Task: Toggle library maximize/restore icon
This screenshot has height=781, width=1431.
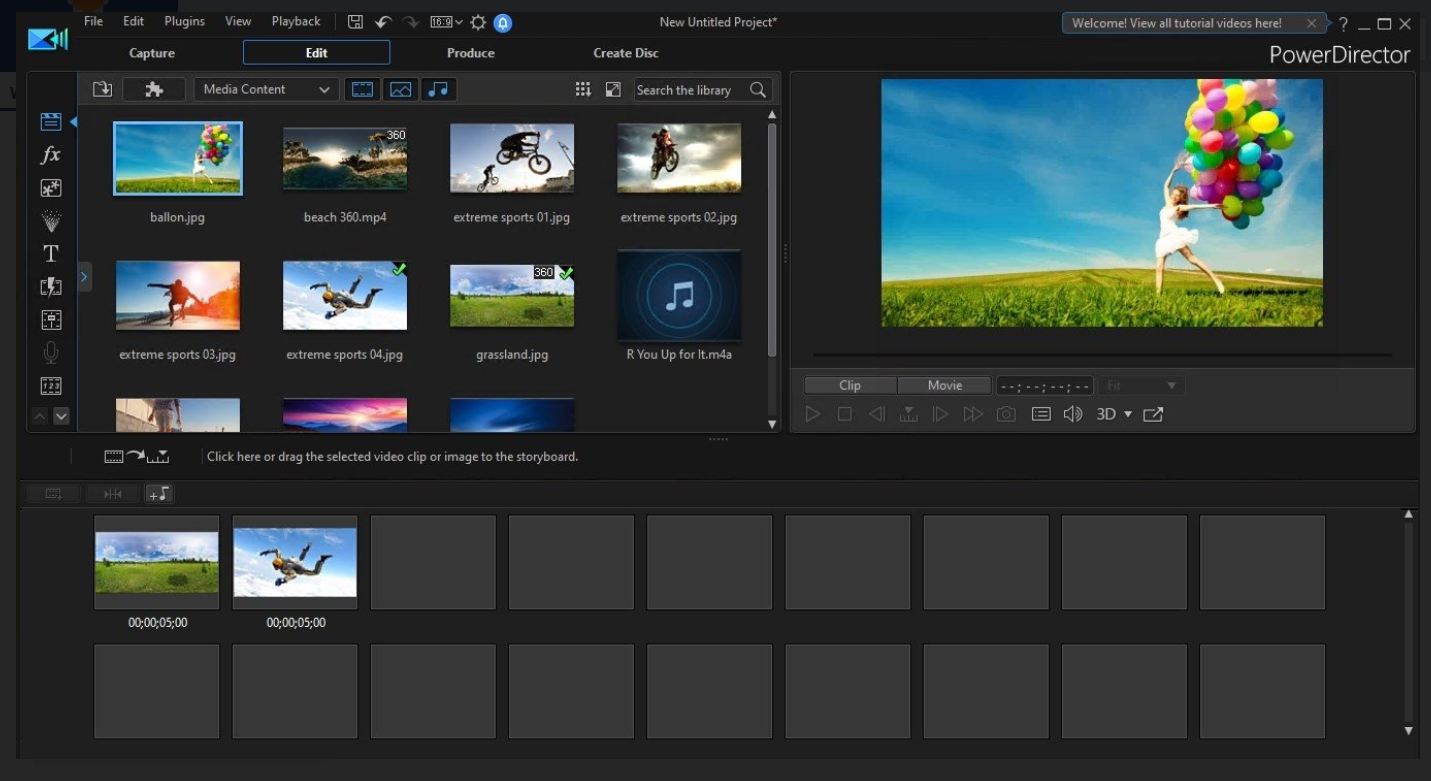Action: [613, 89]
